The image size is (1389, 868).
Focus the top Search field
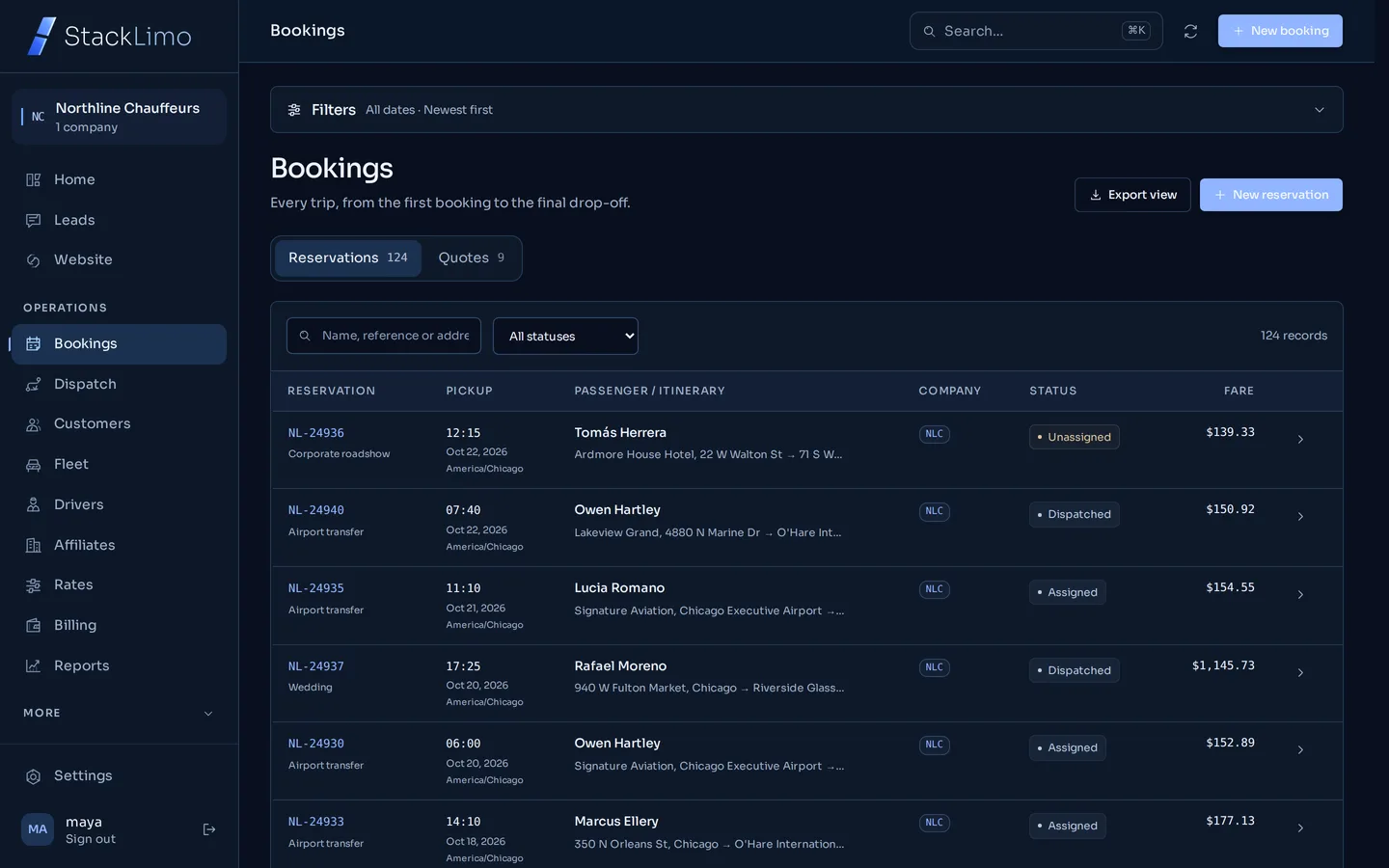(x=1036, y=31)
